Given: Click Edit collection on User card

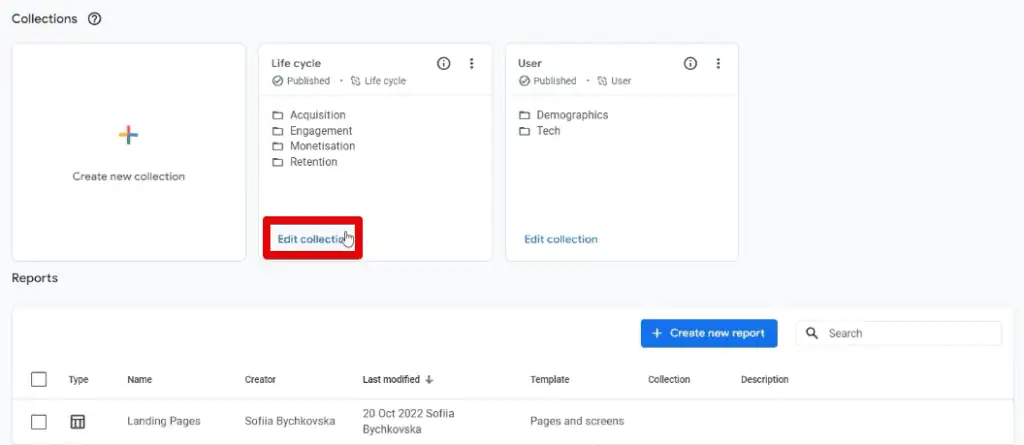Looking at the screenshot, I should pyautogui.click(x=560, y=239).
